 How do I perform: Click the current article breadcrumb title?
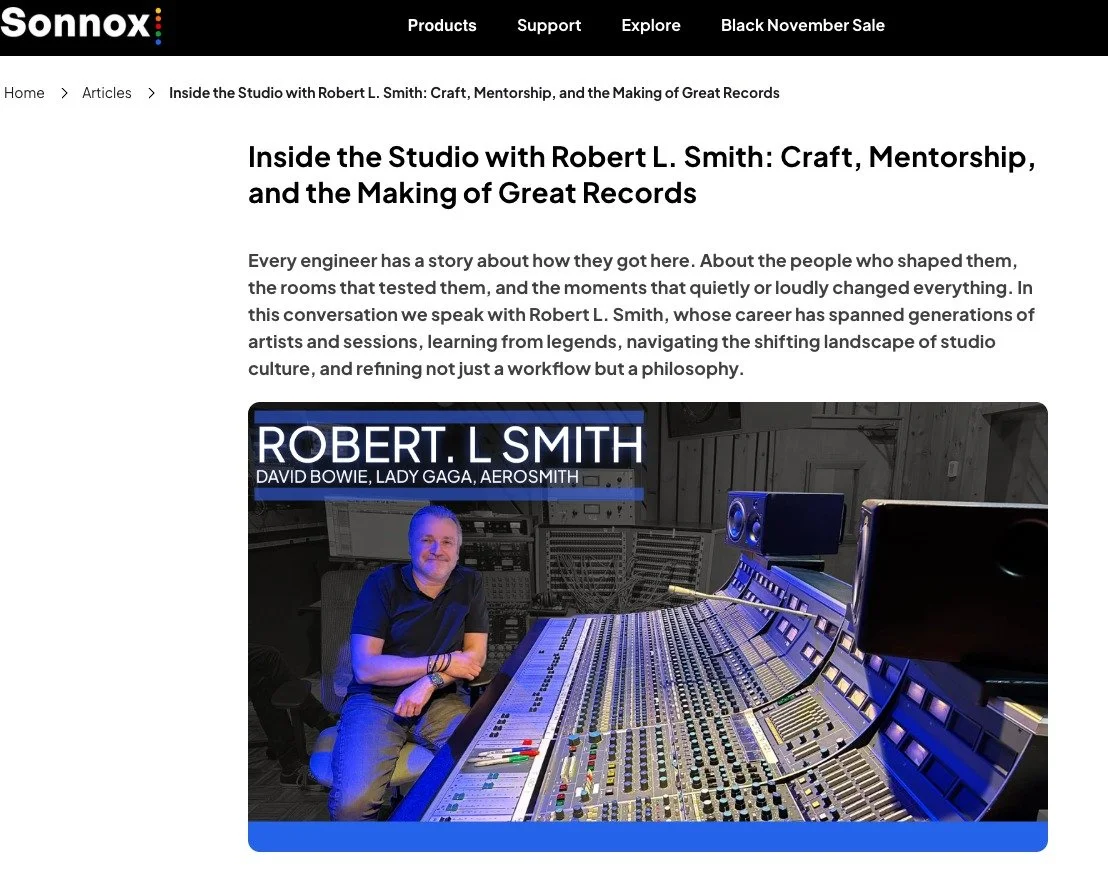click(474, 93)
